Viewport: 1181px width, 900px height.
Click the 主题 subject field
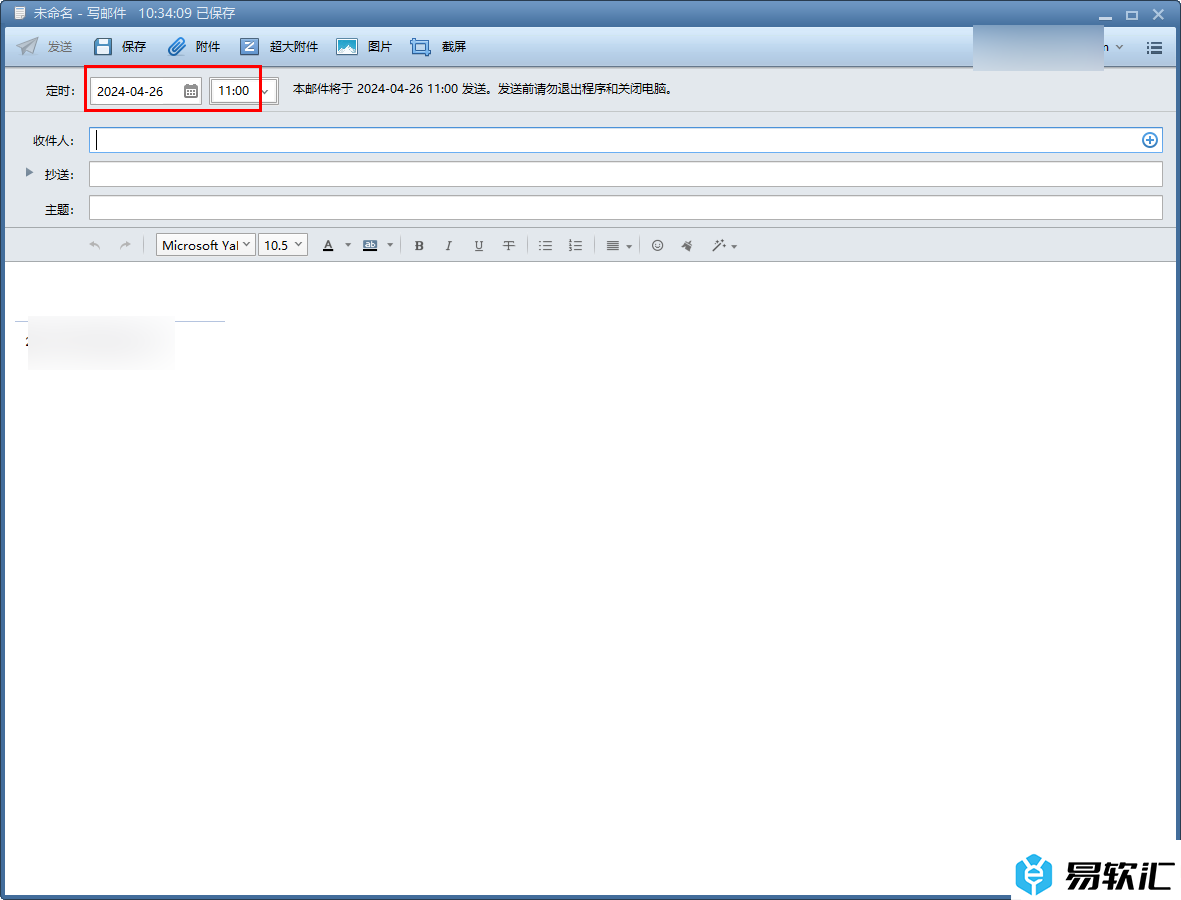click(625, 208)
